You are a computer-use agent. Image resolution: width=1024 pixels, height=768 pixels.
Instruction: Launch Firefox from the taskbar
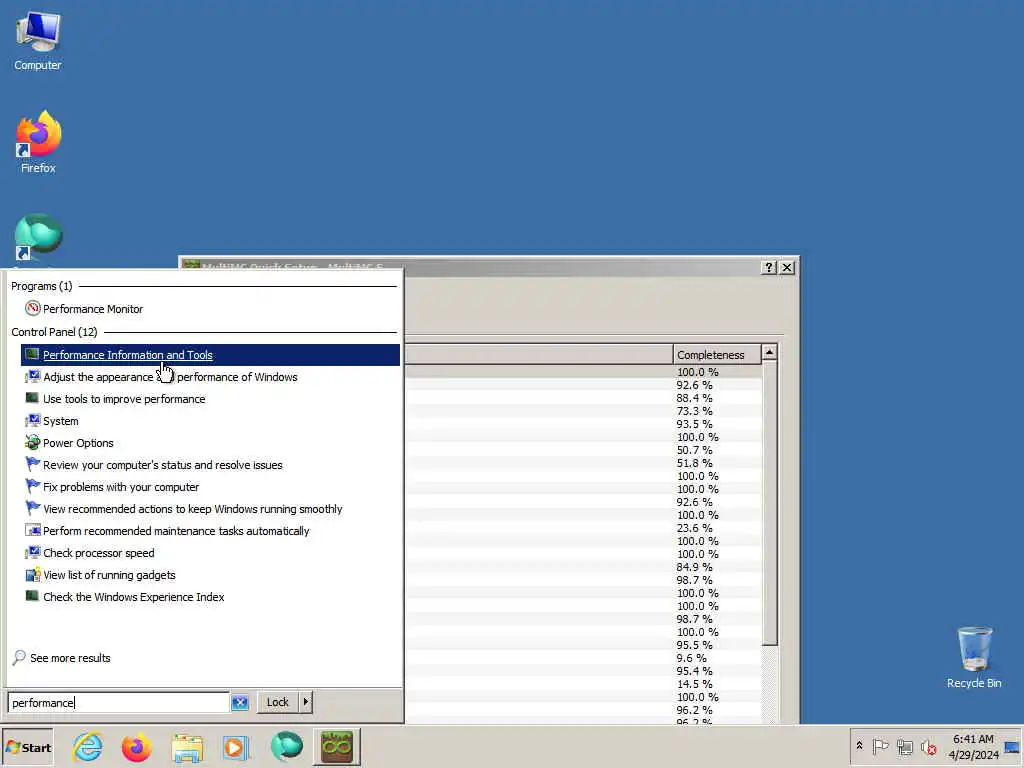(x=136, y=748)
